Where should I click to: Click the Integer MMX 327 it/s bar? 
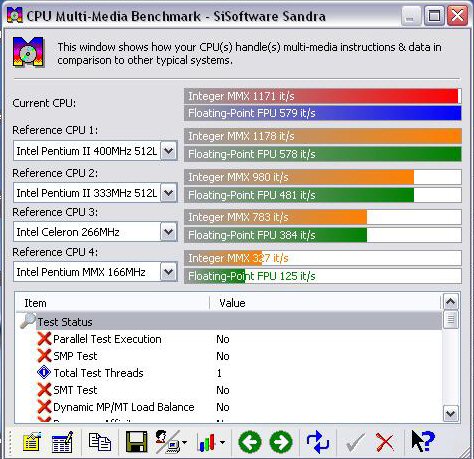pyautogui.click(x=323, y=258)
